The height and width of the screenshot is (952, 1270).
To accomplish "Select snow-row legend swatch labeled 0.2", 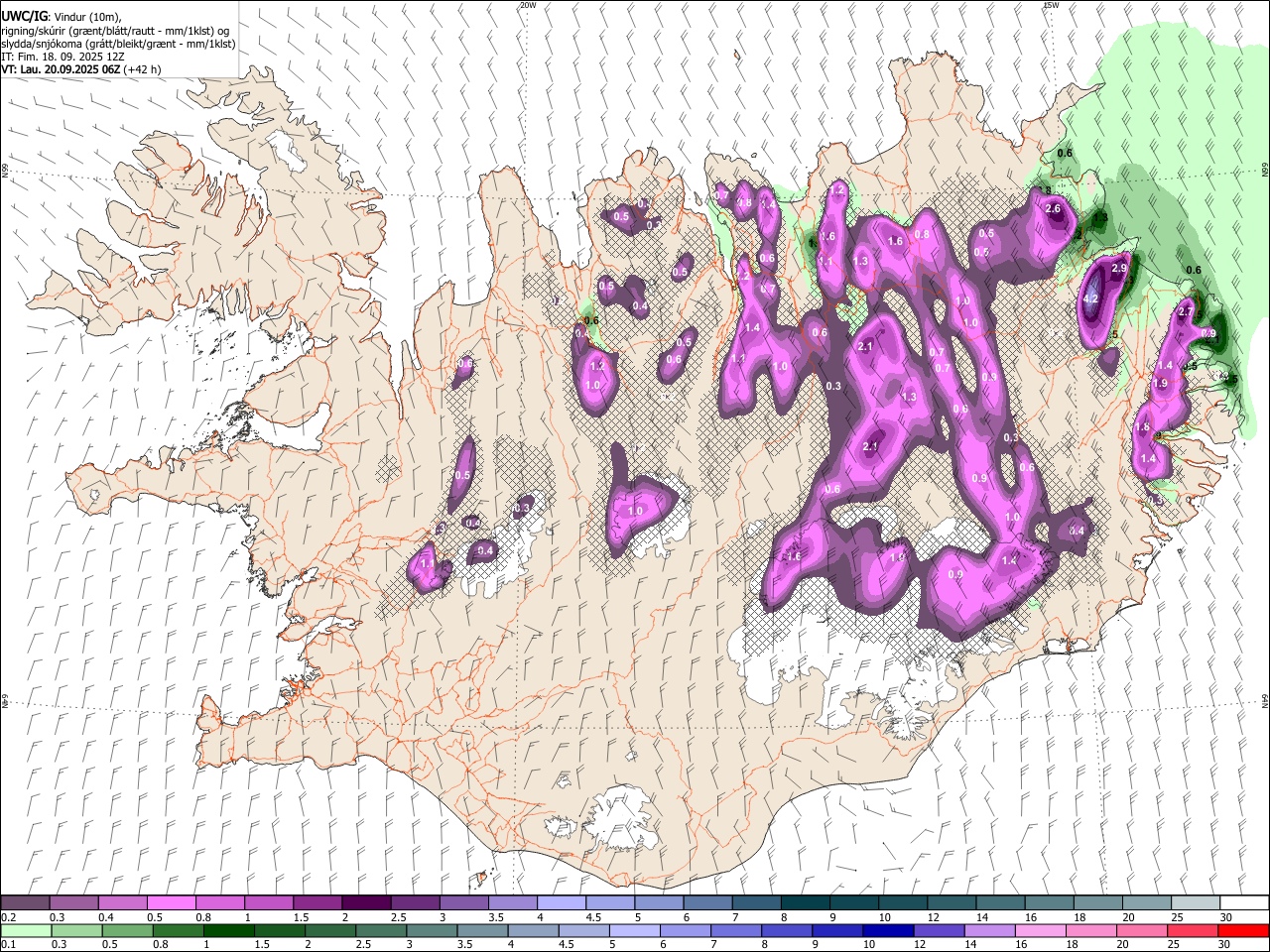I will (x=25, y=903).
